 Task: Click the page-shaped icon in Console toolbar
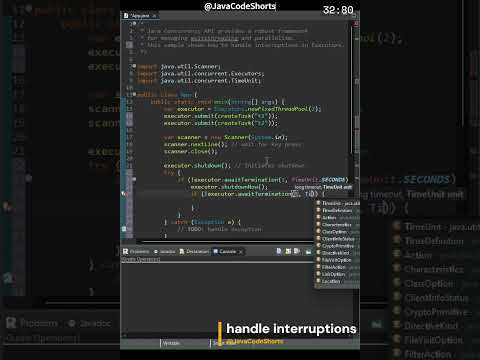(x=279, y=251)
